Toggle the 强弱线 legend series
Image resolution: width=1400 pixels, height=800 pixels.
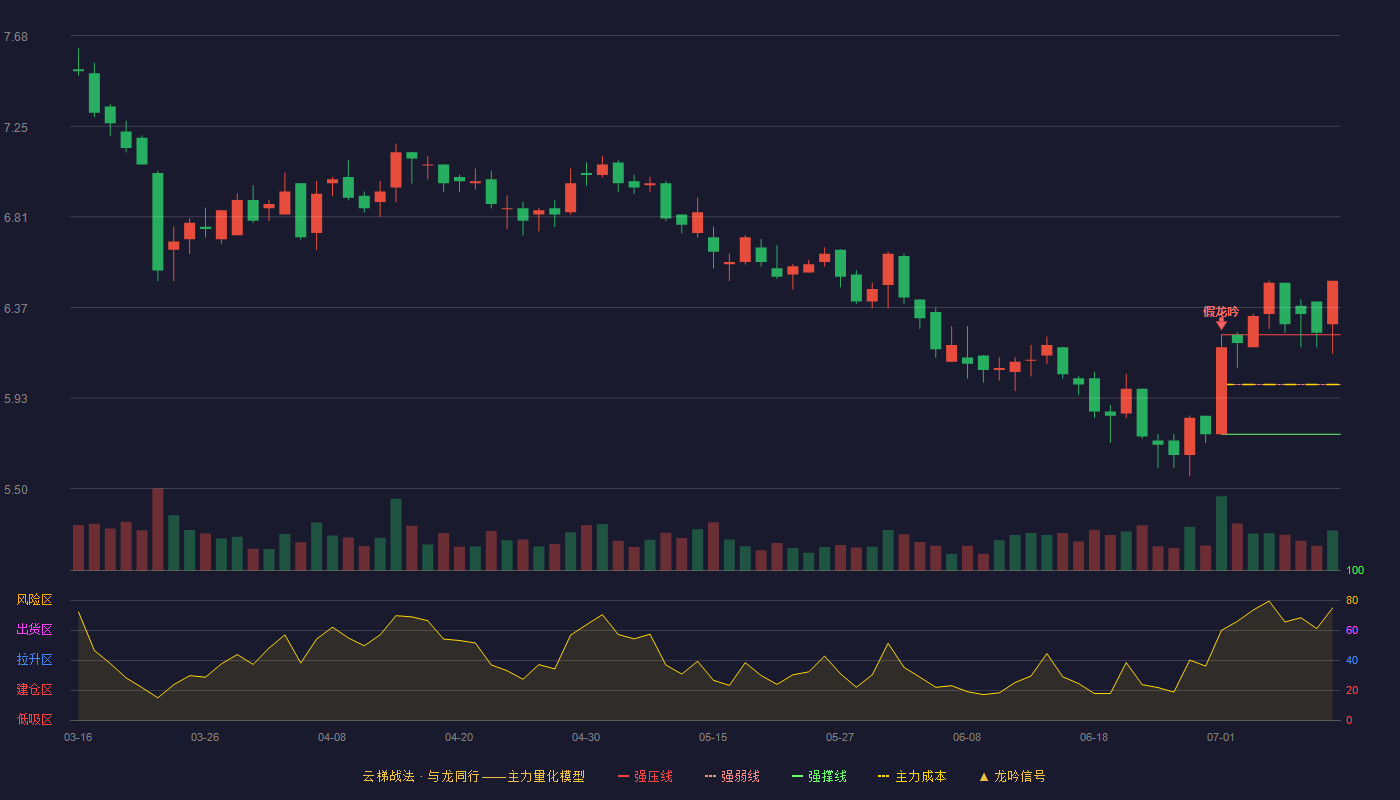coord(732,776)
